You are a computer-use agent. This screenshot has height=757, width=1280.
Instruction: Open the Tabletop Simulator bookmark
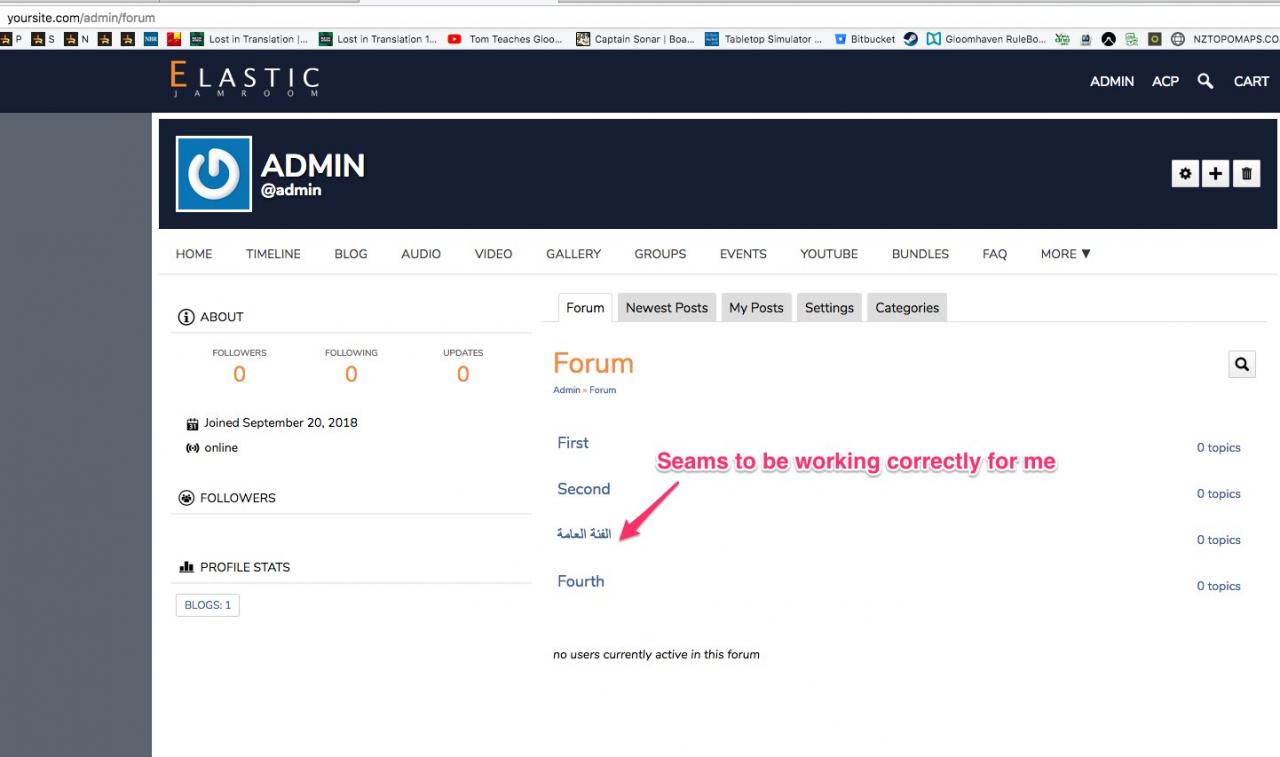(763, 39)
